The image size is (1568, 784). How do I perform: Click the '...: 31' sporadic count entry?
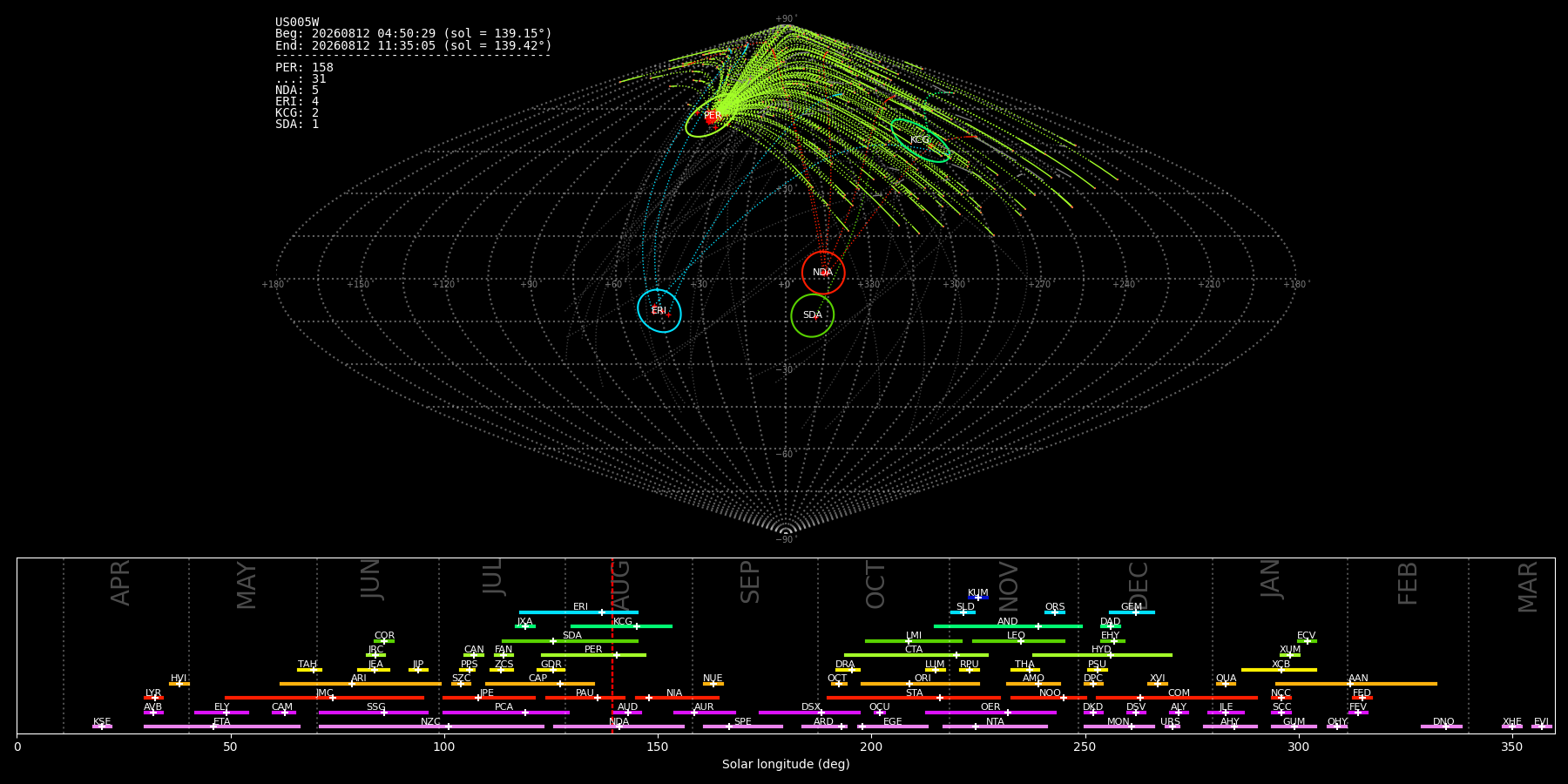[x=301, y=79]
